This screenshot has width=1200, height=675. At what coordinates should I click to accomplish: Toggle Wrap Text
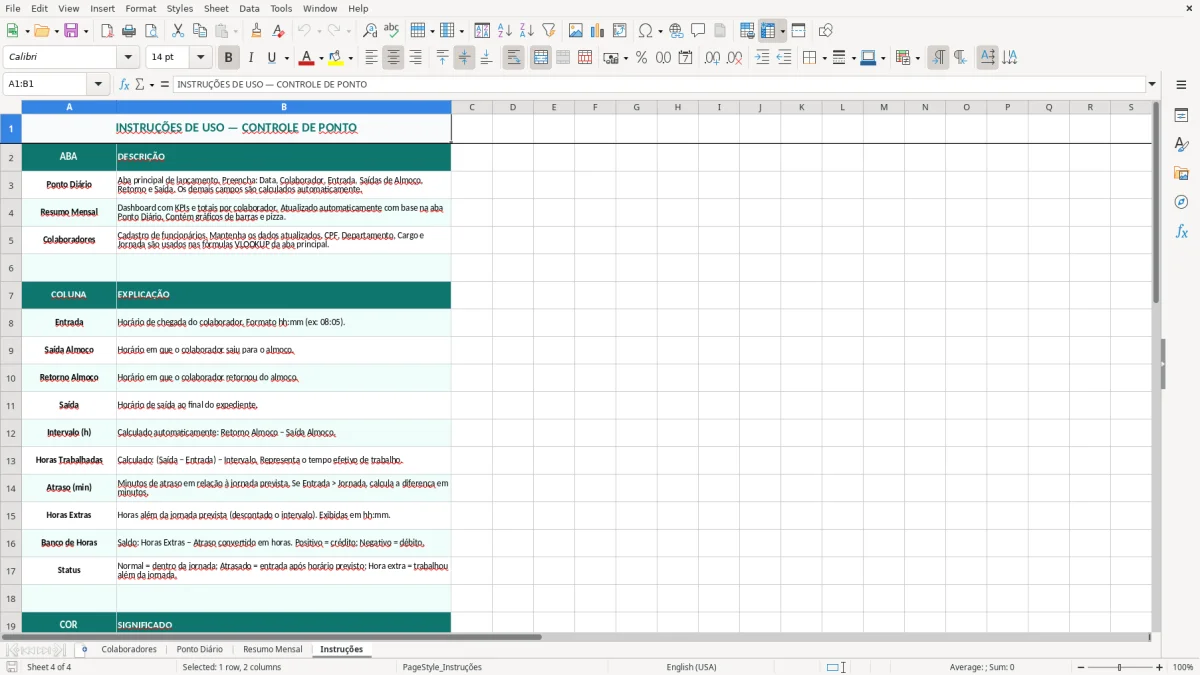click(513, 58)
